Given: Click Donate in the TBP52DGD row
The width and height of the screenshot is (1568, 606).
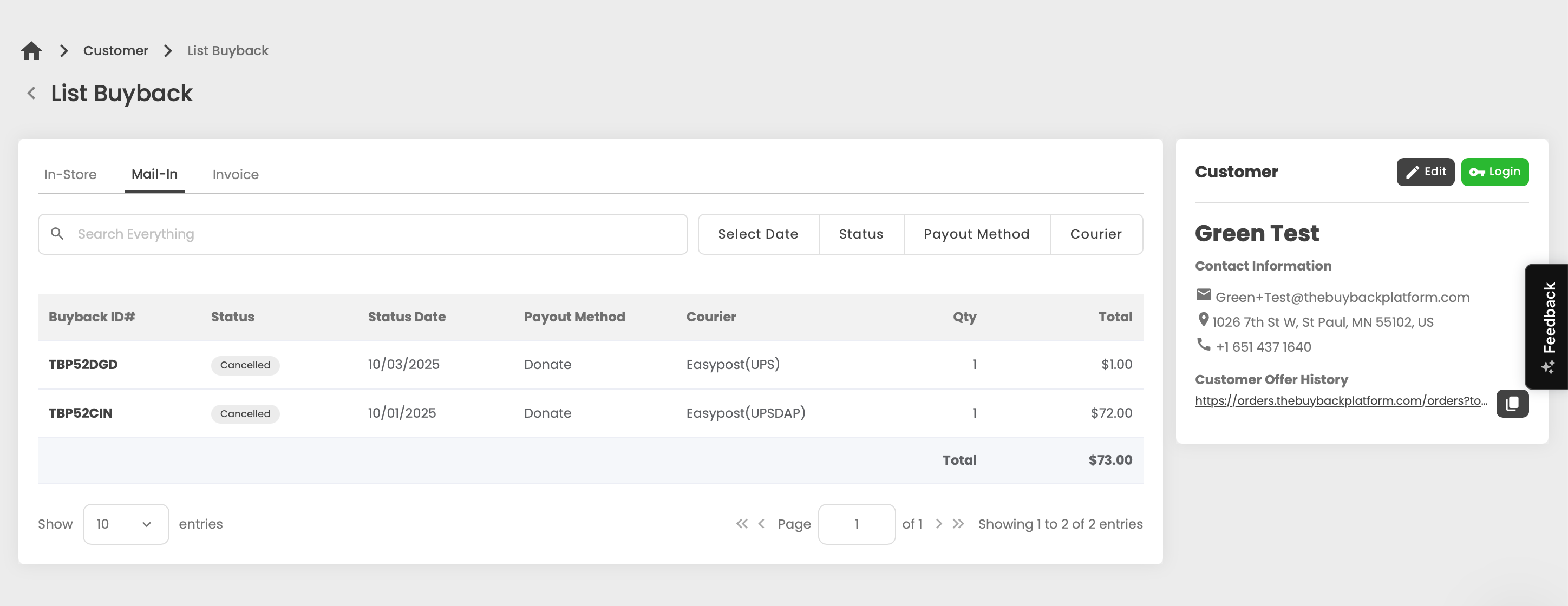Looking at the screenshot, I should (548, 365).
